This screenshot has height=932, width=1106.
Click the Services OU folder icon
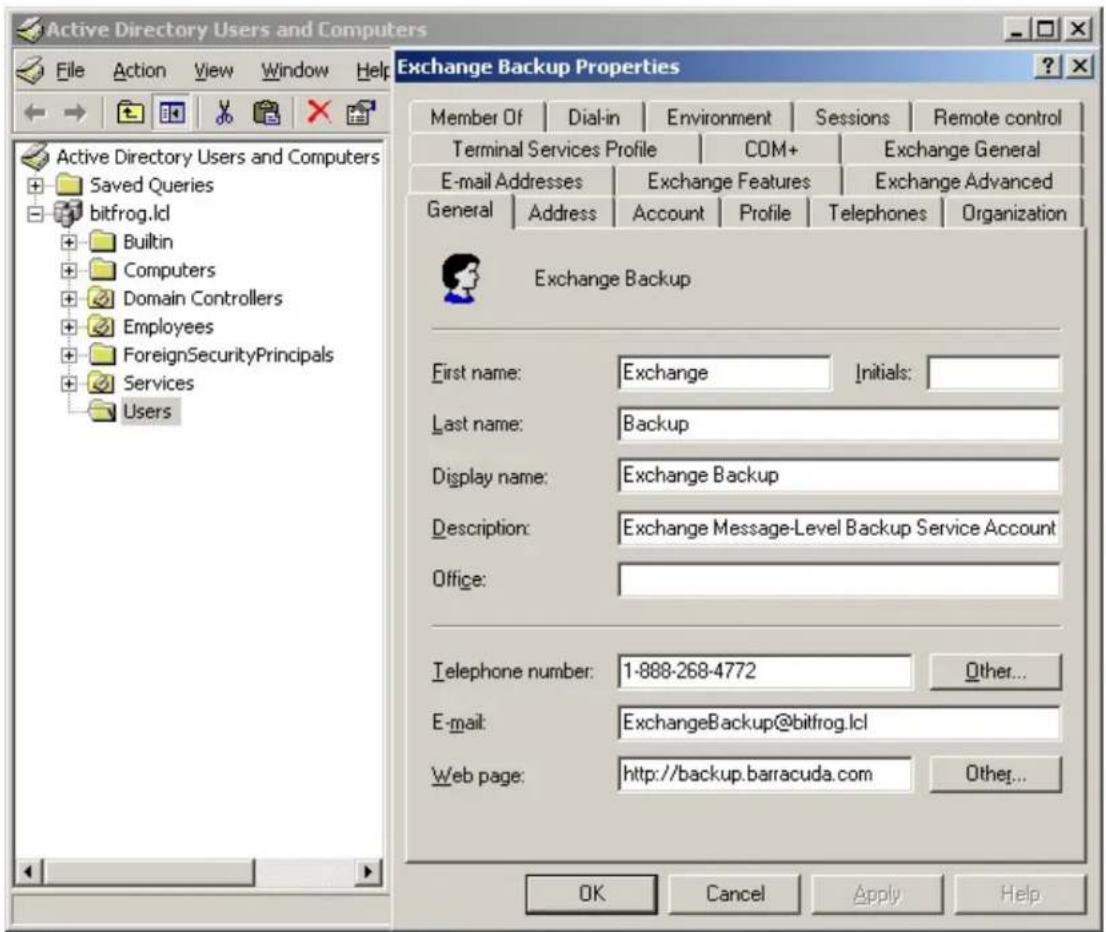click(x=101, y=382)
